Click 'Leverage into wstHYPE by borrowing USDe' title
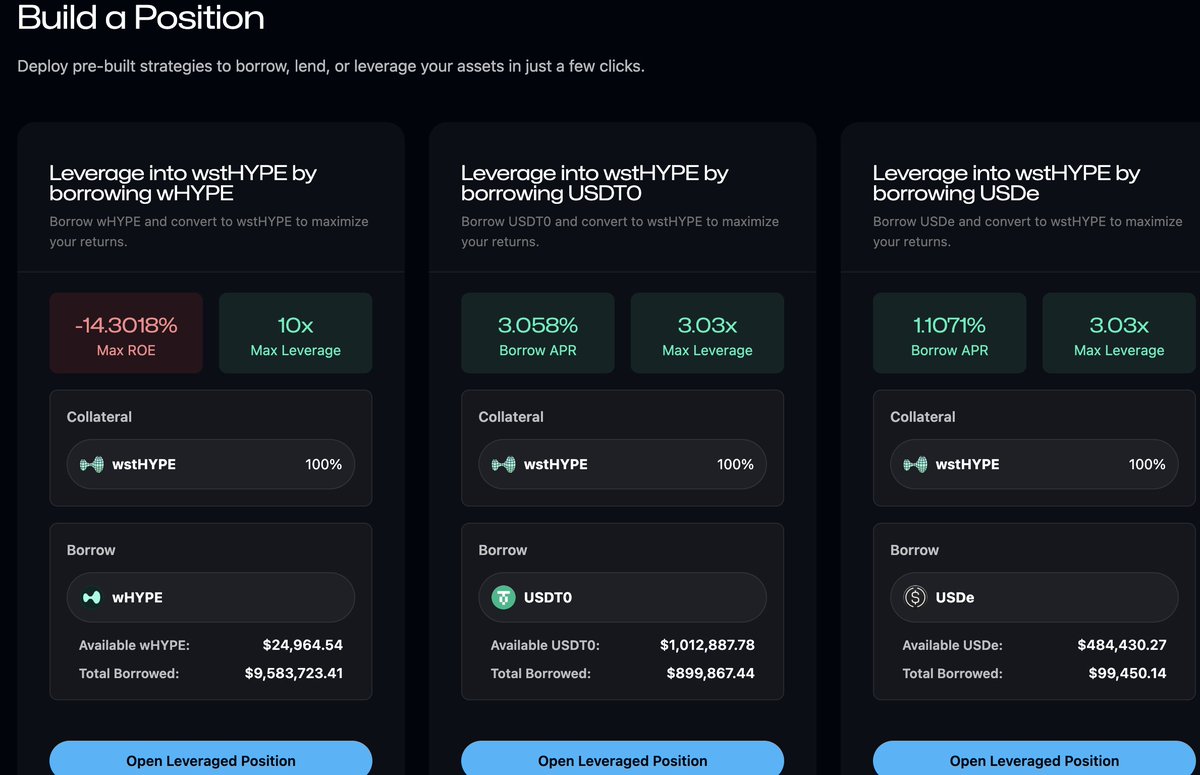 point(1006,183)
